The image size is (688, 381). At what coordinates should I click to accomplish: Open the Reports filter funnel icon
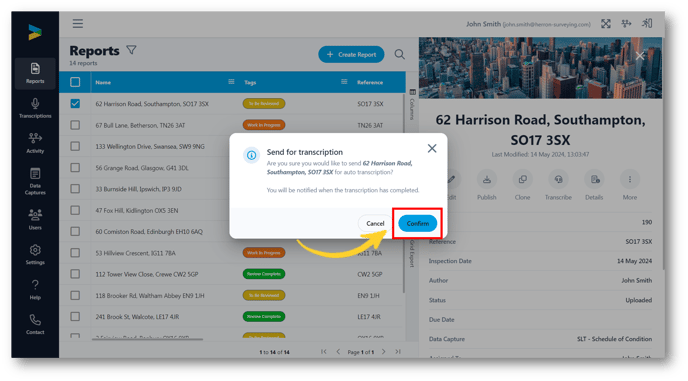pyautogui.click(x=131, y=50)
